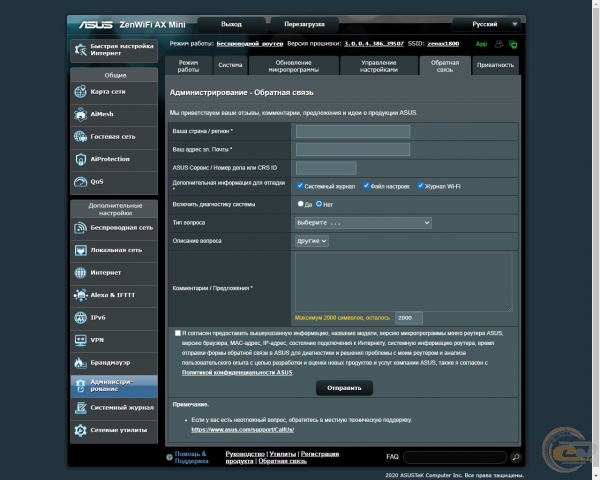This screenshot has width=600, height=480.
Task: Click the Выход button
Action: click(232, 24)
